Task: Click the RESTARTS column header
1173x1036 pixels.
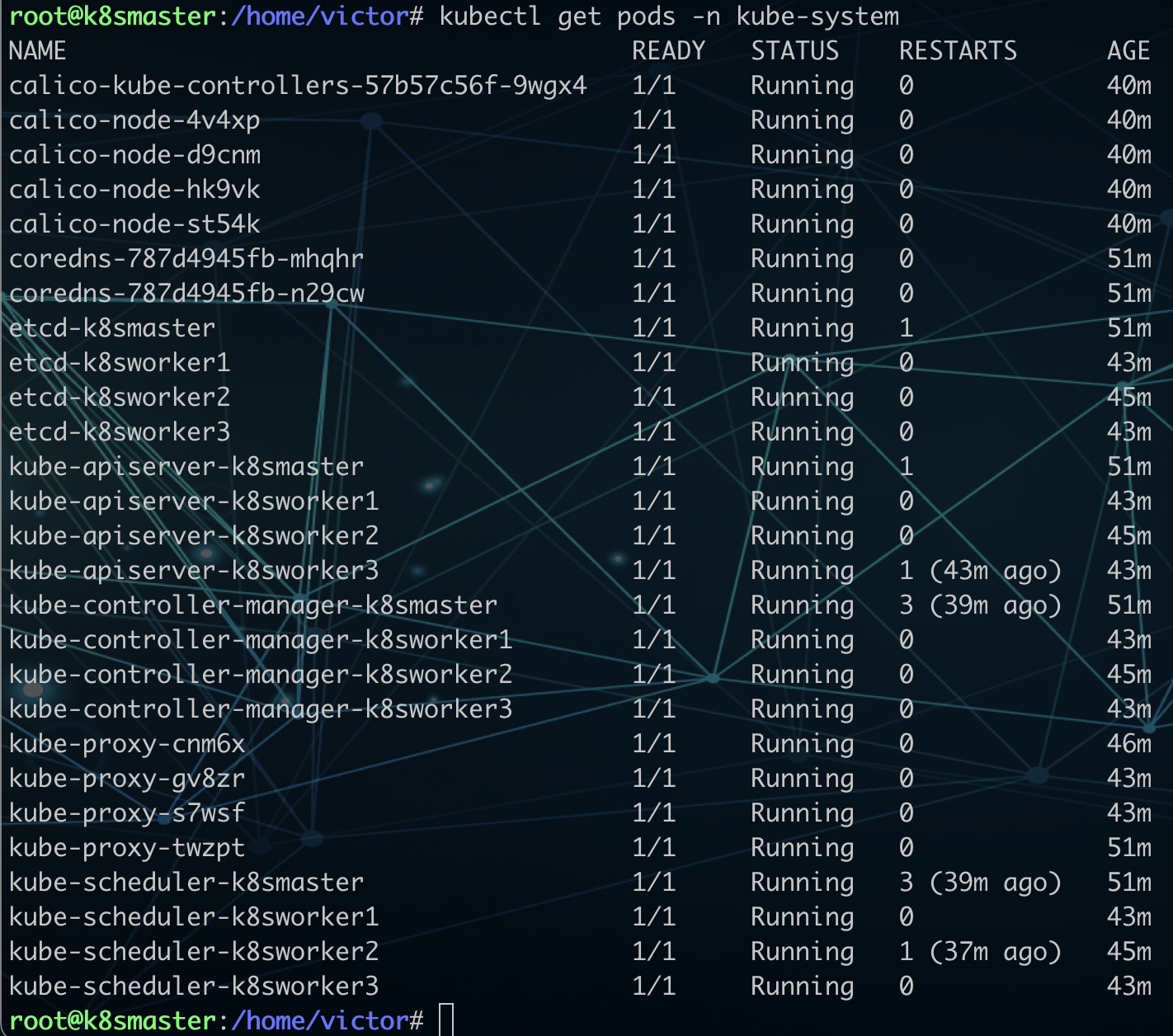Action: (958, 50)
